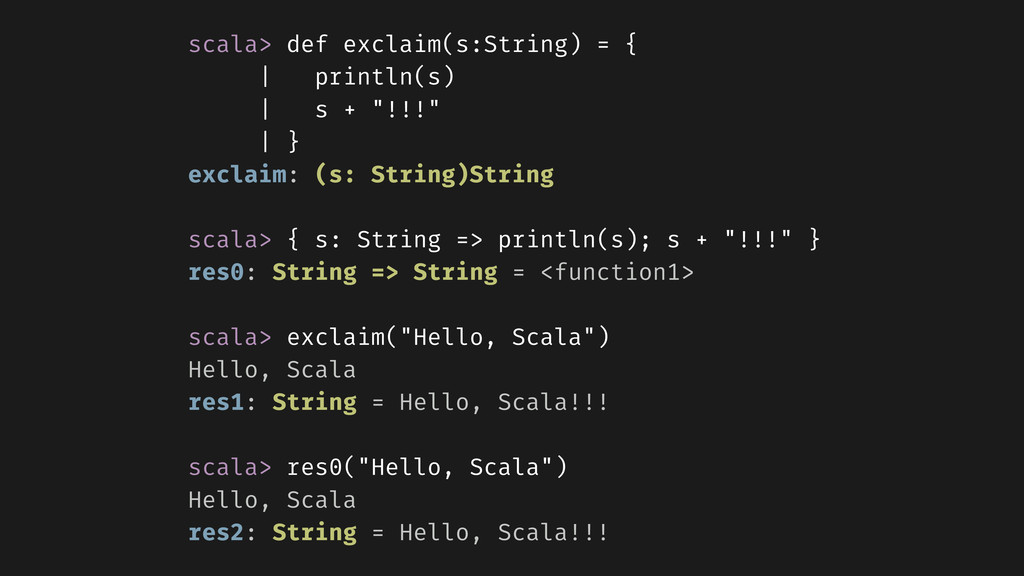Click the '<function1>' value text
This screenshot has width=1024, height=576.
coord(617,272)
